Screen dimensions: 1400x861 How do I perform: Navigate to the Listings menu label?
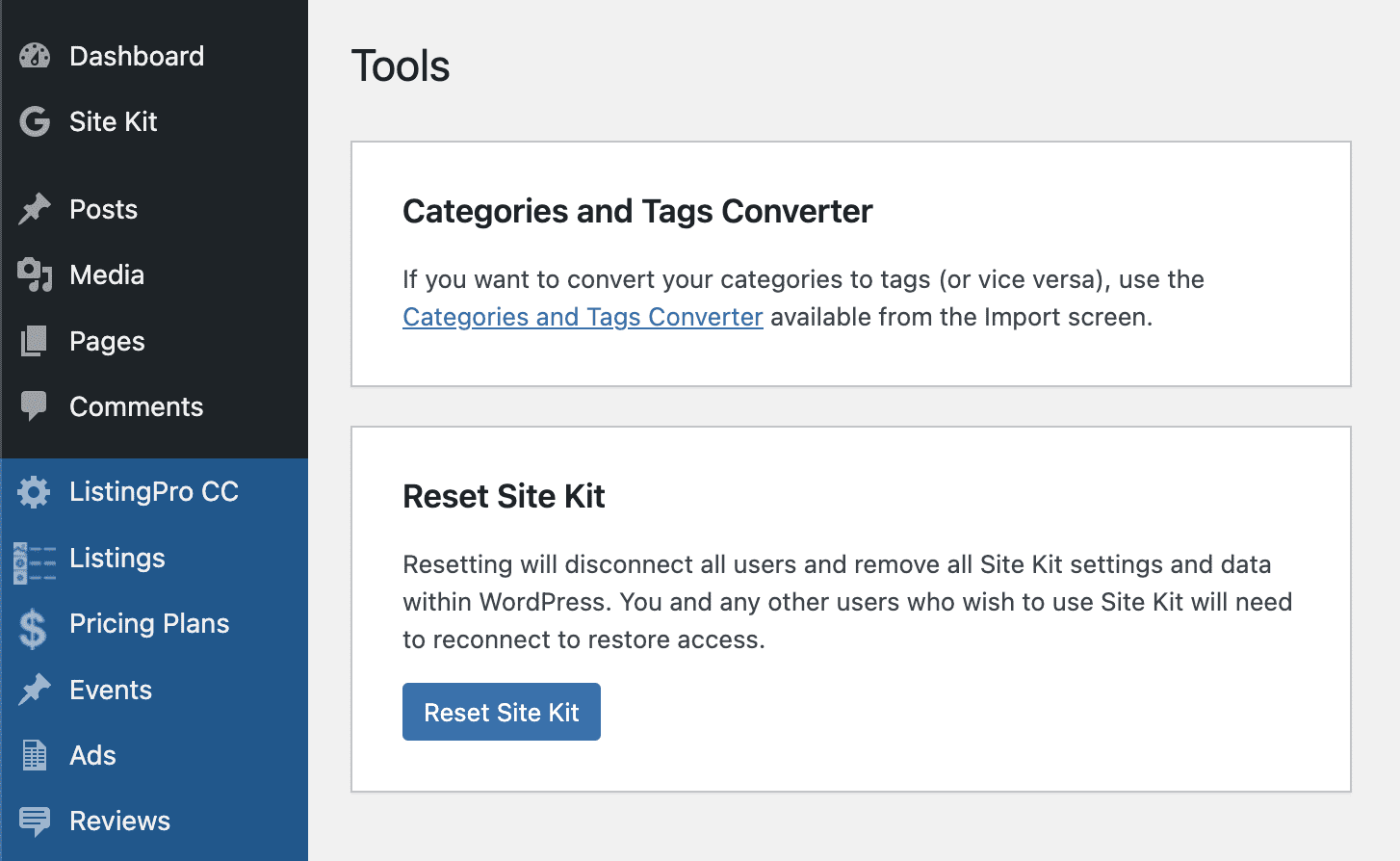(117, 559)
